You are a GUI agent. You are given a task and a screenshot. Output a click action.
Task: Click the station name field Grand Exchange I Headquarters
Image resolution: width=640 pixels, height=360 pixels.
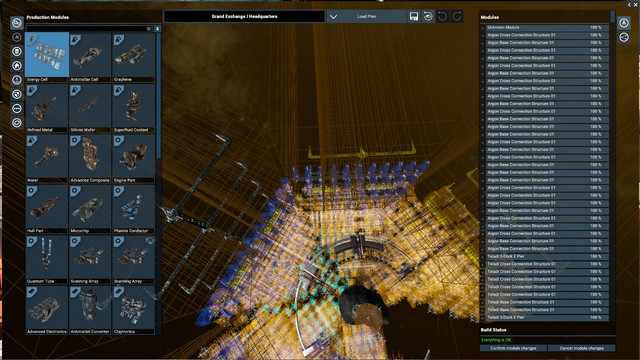click(244, 16)
